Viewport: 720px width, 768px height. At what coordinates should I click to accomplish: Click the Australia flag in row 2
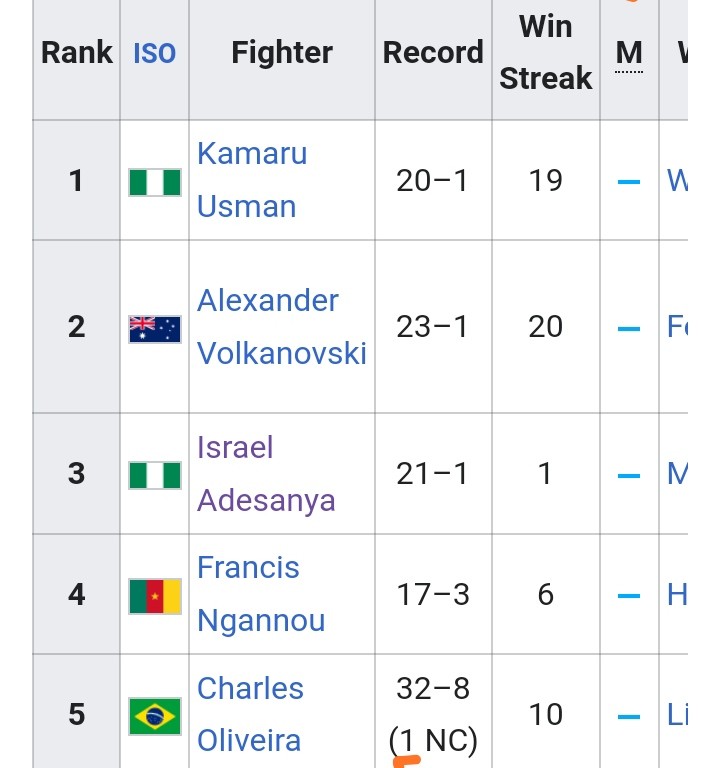155,329
